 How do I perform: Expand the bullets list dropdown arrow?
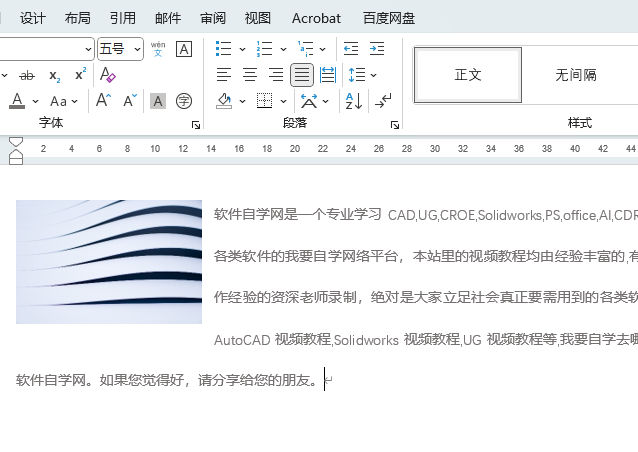click(243, 49)
